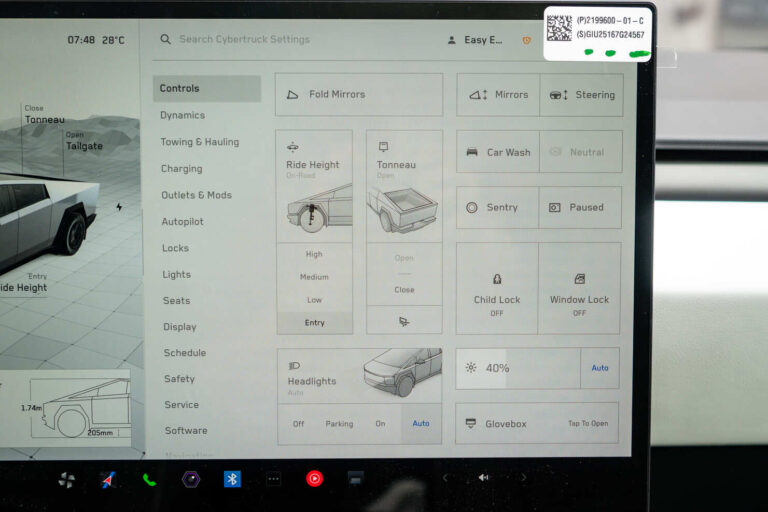Click the search magnifier icon

point(166,39)
